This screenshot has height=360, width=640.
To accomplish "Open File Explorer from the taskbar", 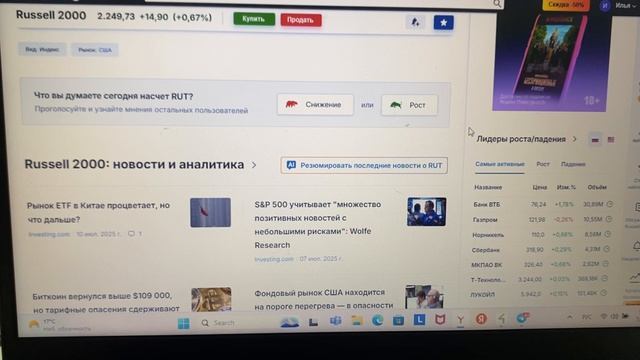I will click(357, 321).
